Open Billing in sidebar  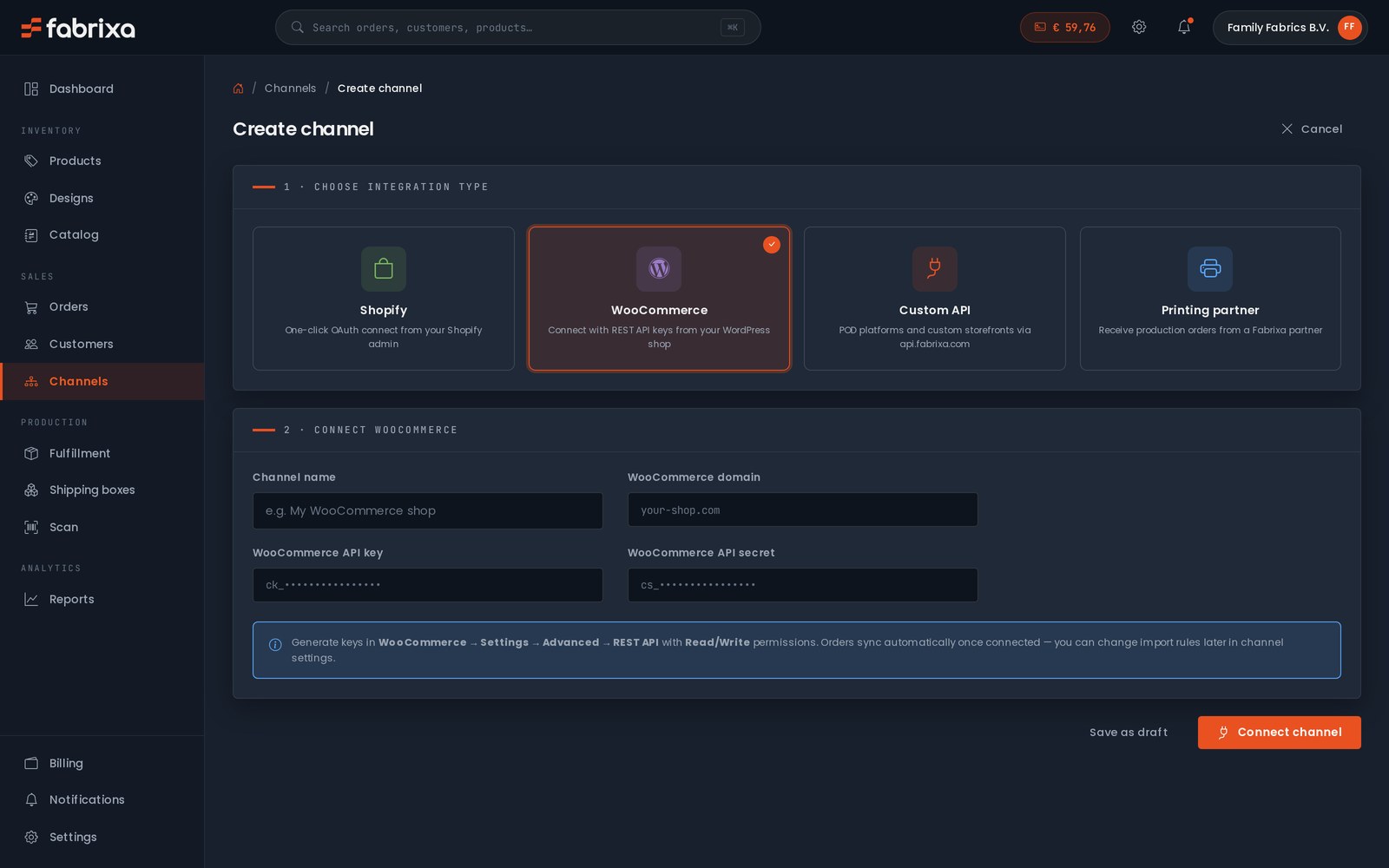(102, 763)
